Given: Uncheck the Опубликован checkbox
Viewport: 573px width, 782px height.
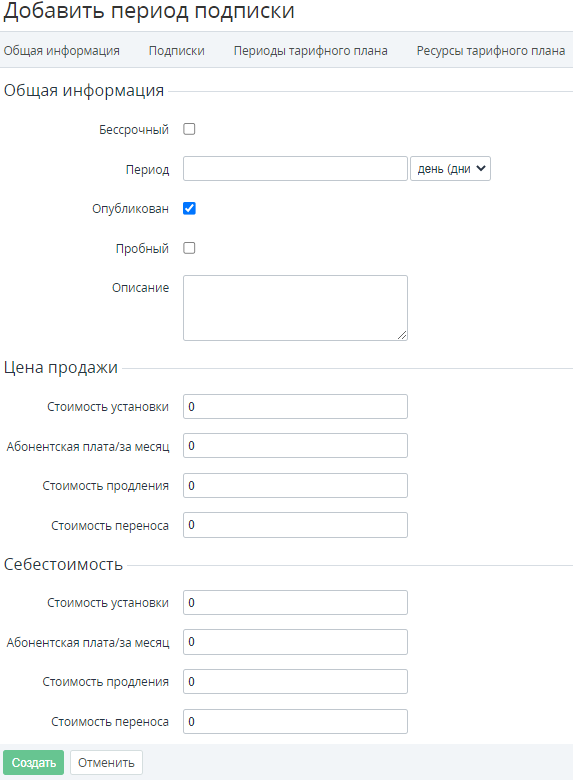Looking at the screenshot, I should [x=189, y=208].
